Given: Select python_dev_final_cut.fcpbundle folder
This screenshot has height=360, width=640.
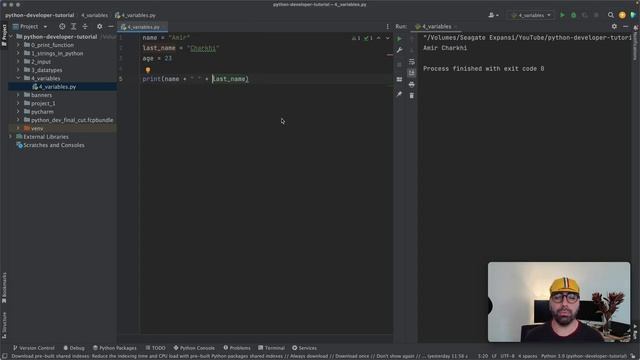Looking at the screenshot, I should coord(72,120).
